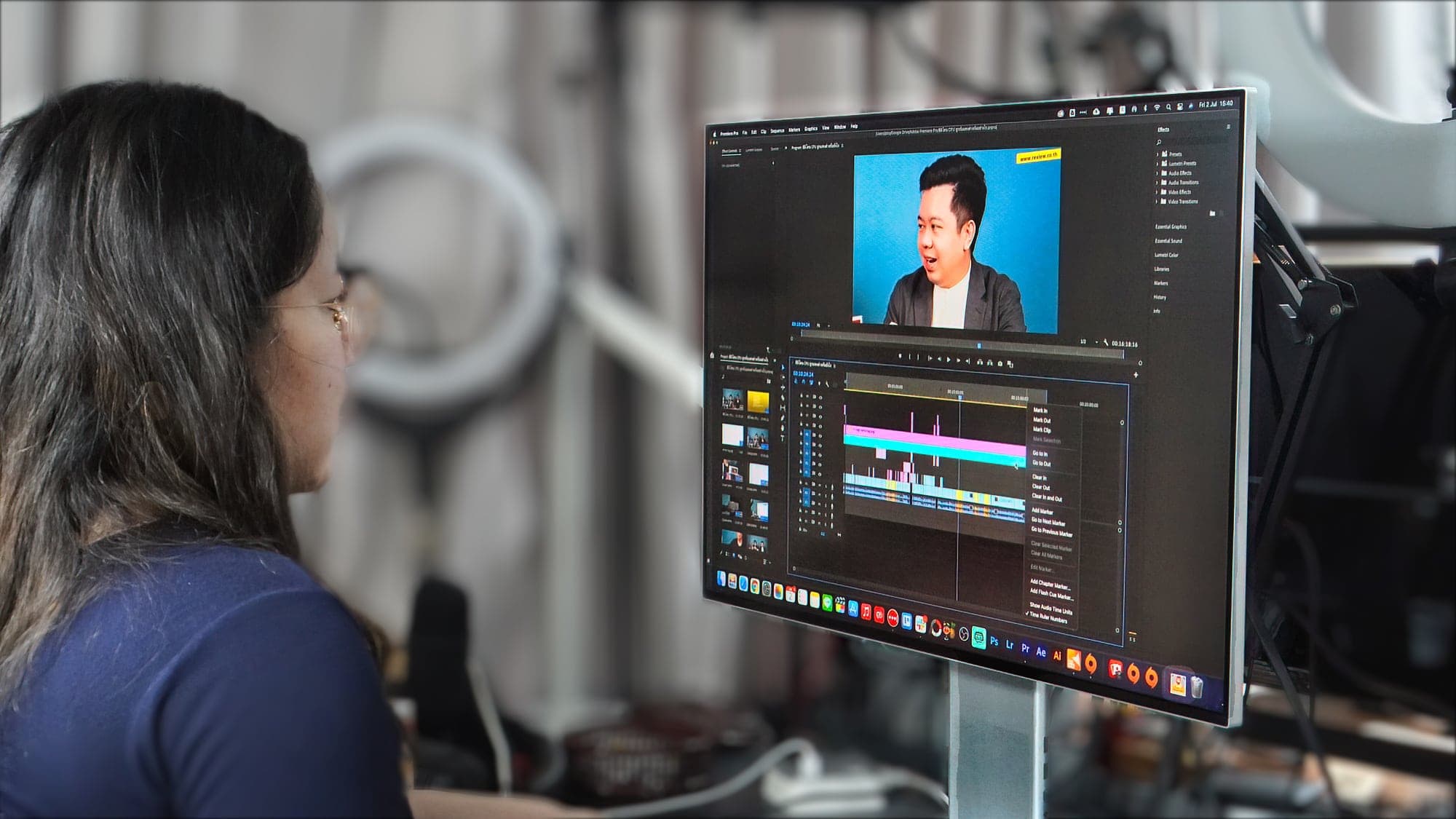This screenshot has height=819, width=1456.
Task: Select Mark Clip in context menu
Action: point(1042,430)
